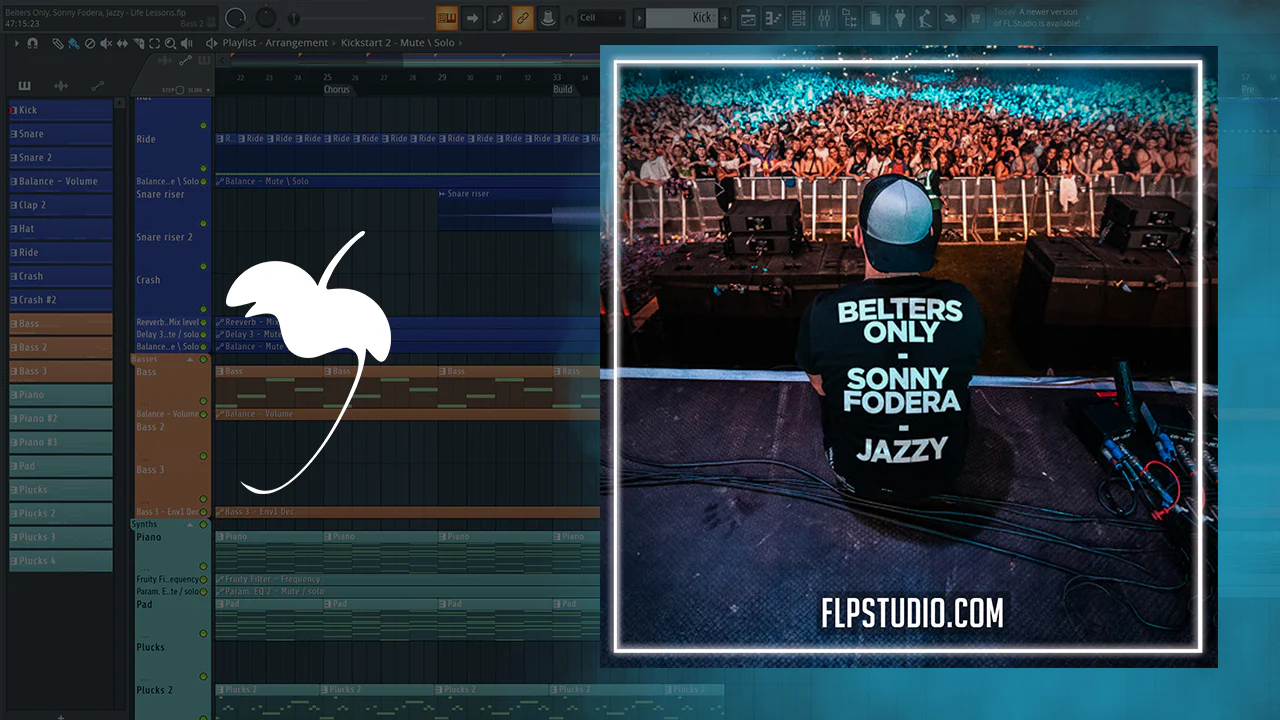This screenshot has width=1280, height=720.
Task: Click the countdown arrow toolbar button
Action: (x=472, y=18)
